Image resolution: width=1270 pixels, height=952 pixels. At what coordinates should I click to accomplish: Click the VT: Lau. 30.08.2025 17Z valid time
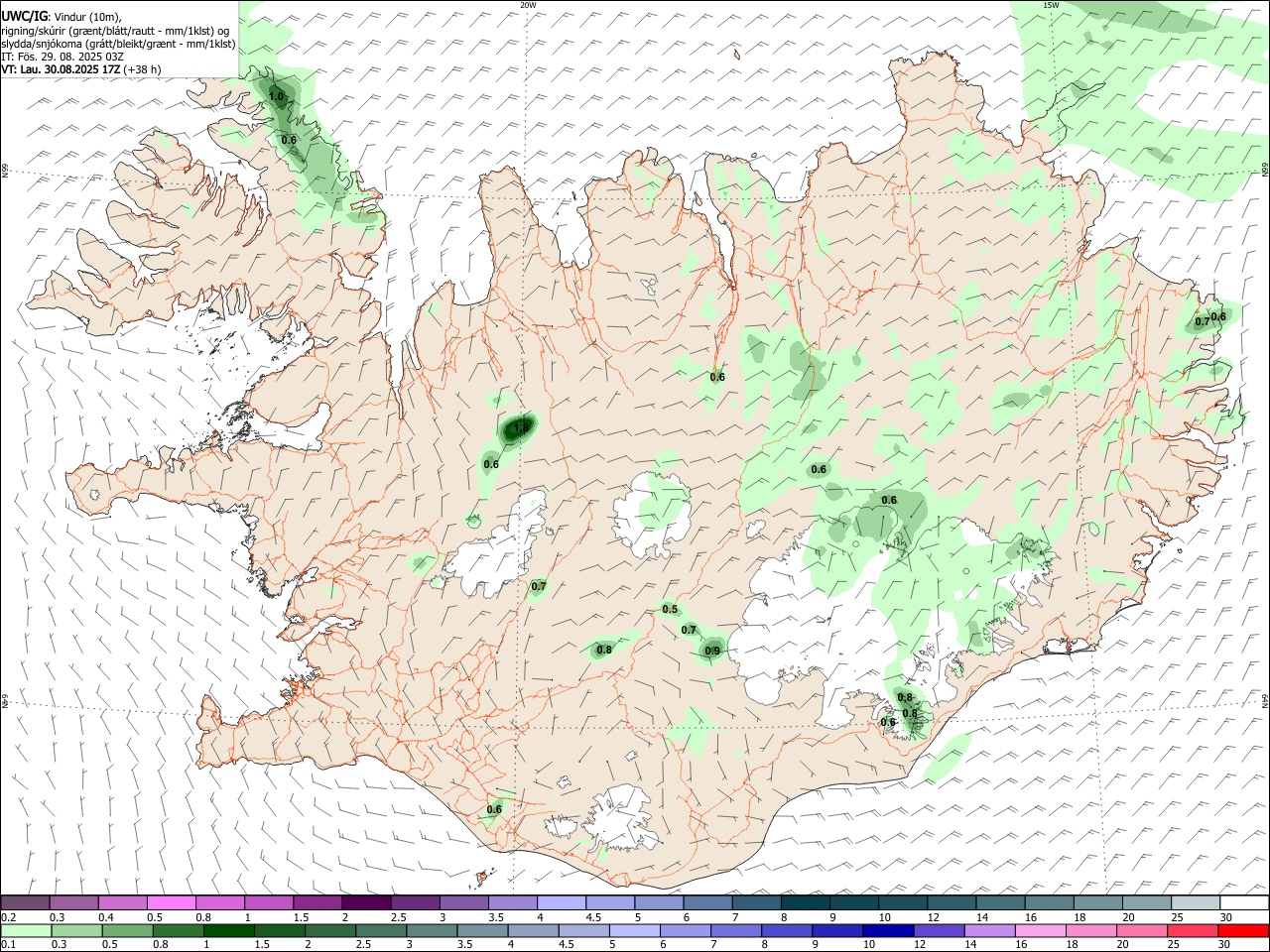pyautogui.click(x=62, y=69)
